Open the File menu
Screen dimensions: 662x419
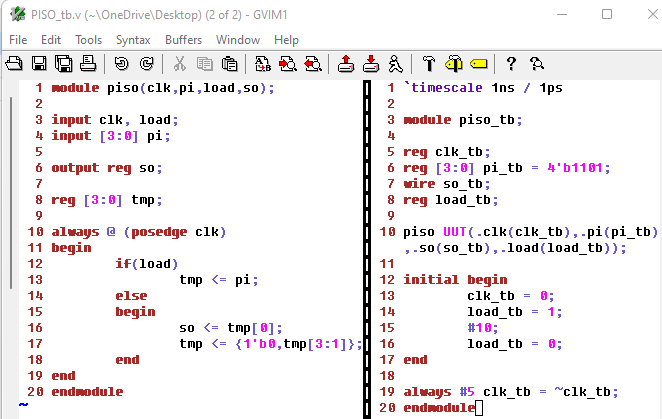click(x=18, y=39)
